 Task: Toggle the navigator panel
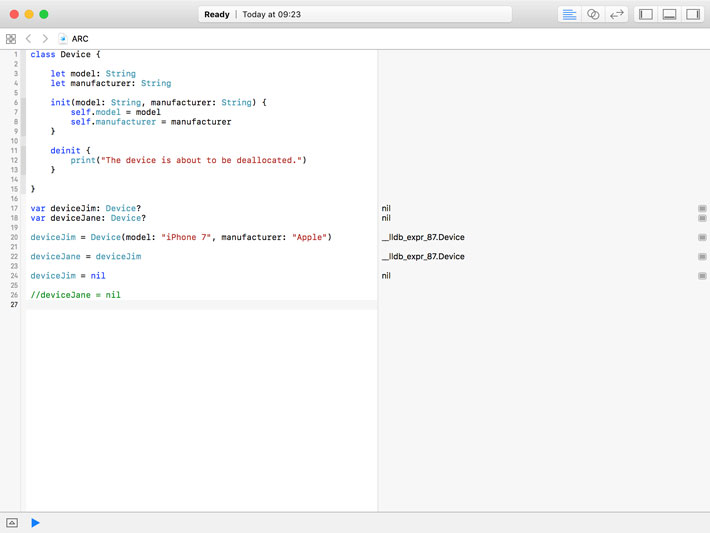coord(646,14)
